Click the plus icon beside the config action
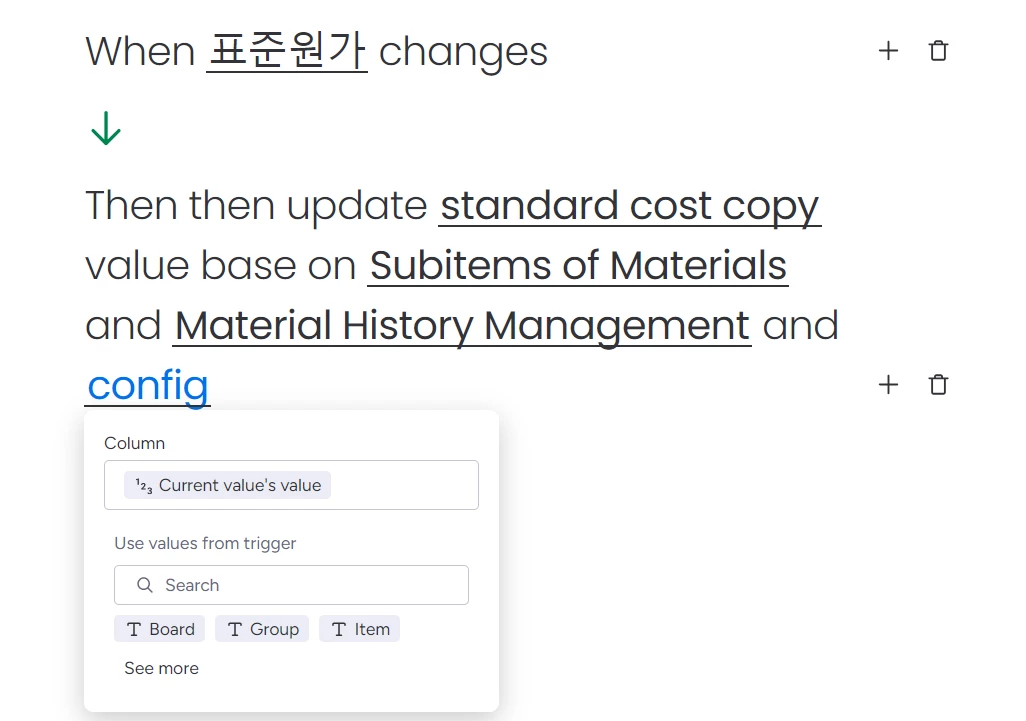 [x=888, y=385]
